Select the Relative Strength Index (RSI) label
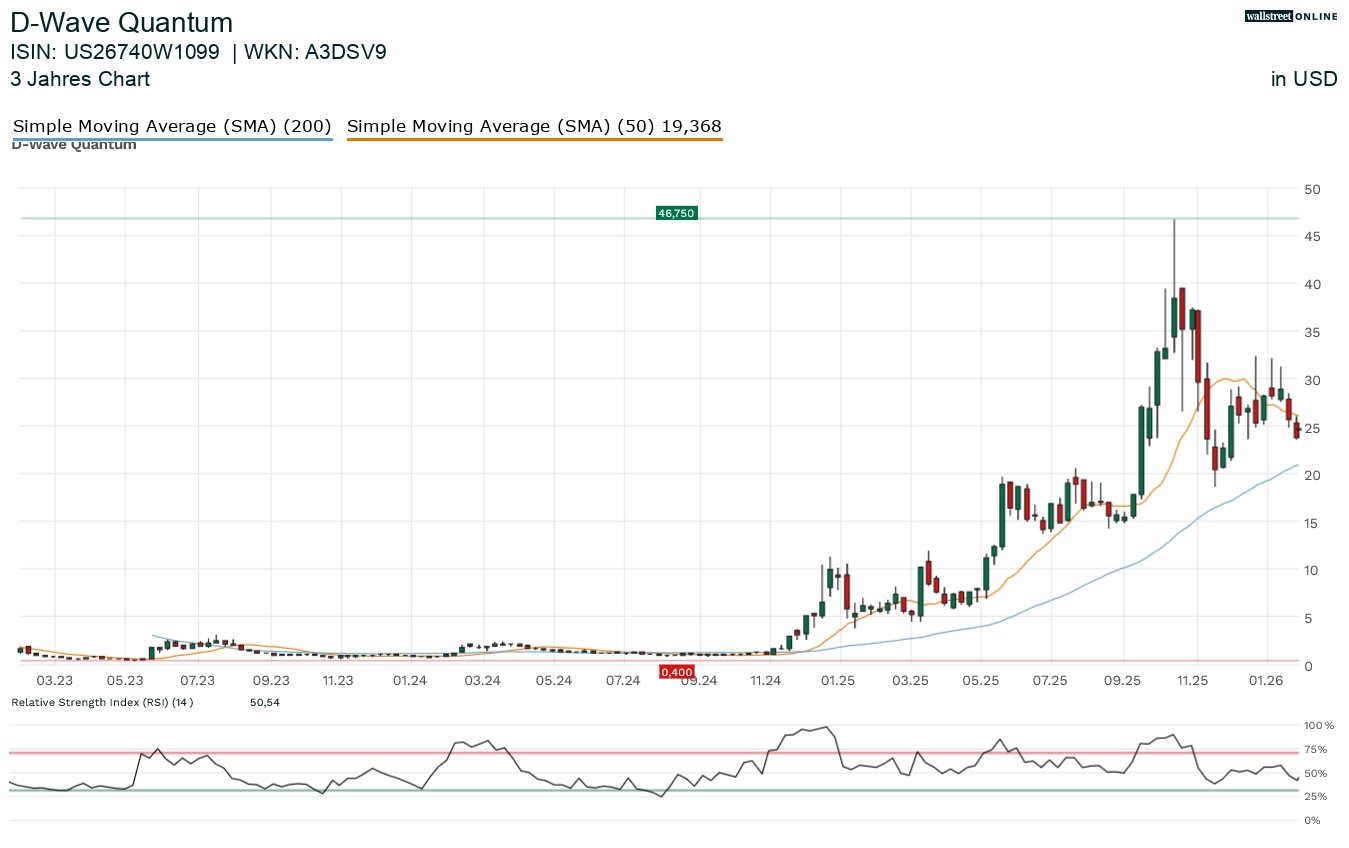Screen dimensions: 1349x848 (x=101, y=702)
